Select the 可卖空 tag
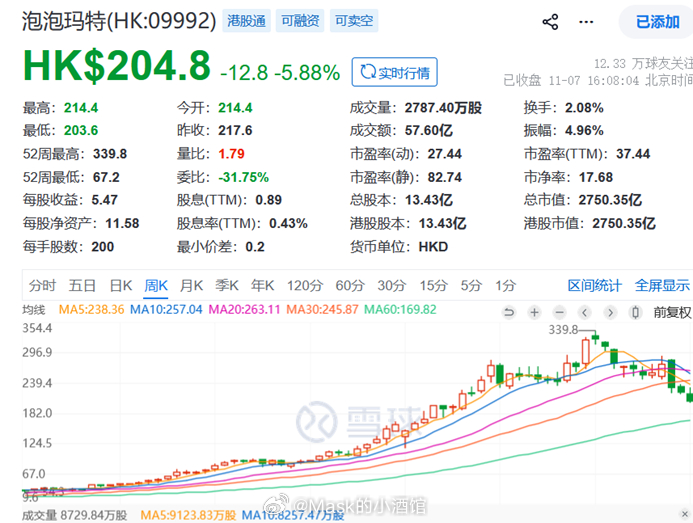693x523 pixels. [354, 21]
